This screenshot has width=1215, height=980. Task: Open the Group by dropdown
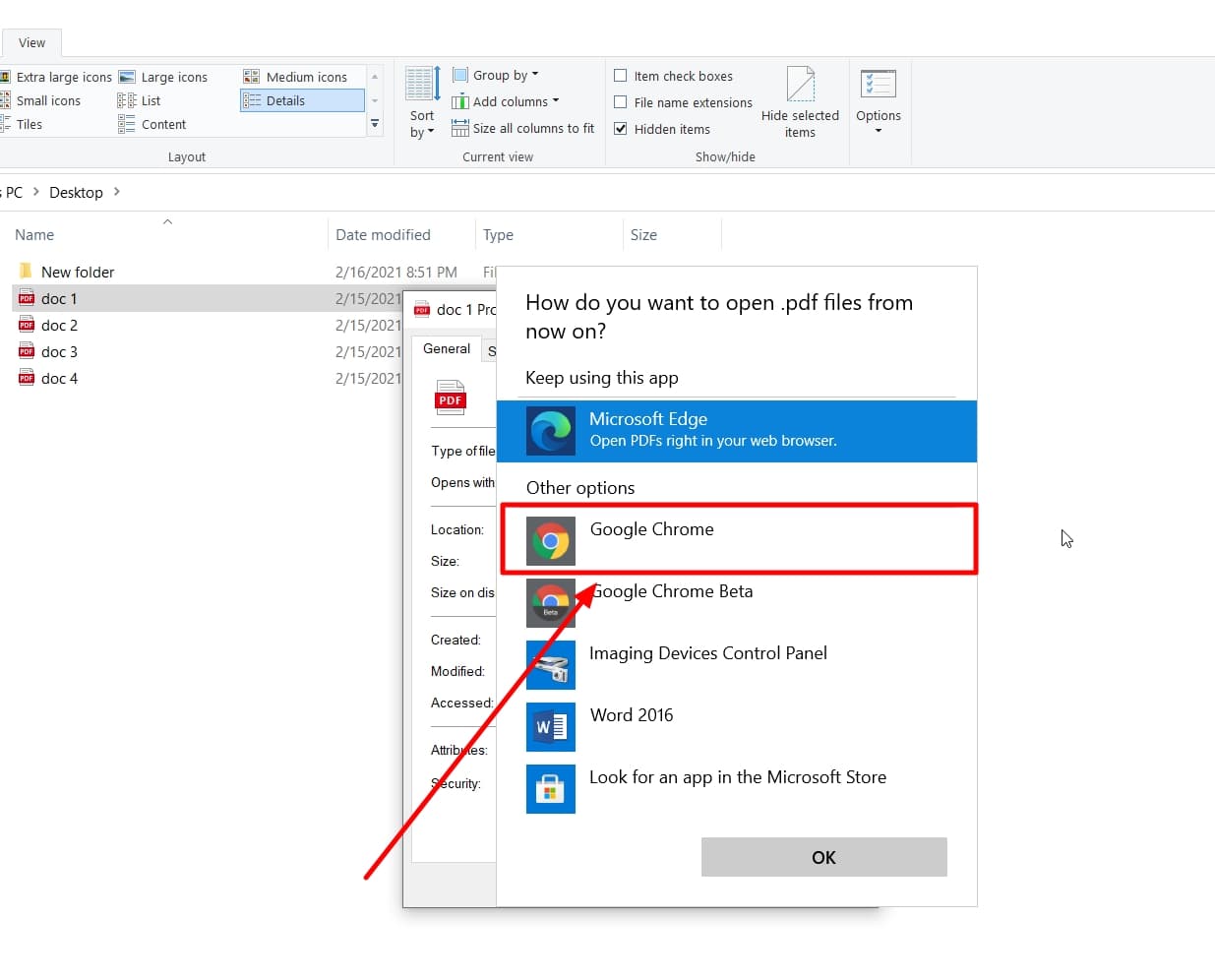click(496, 74)
